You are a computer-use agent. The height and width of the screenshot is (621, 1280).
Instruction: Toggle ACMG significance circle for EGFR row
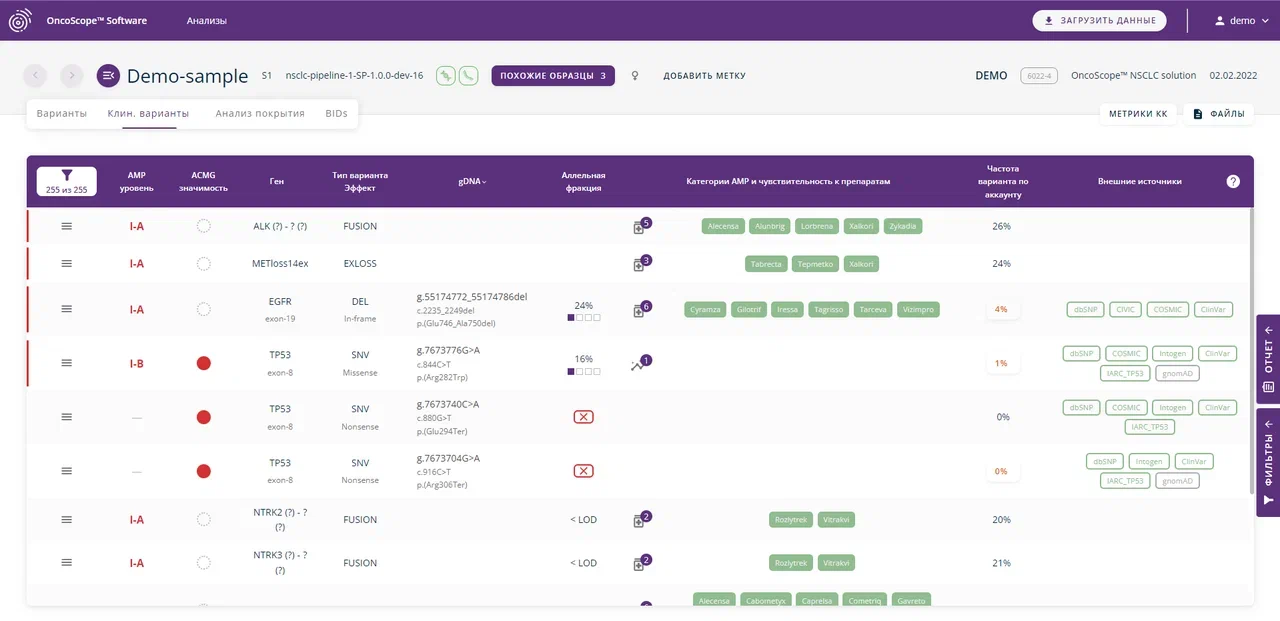[204, 309]
